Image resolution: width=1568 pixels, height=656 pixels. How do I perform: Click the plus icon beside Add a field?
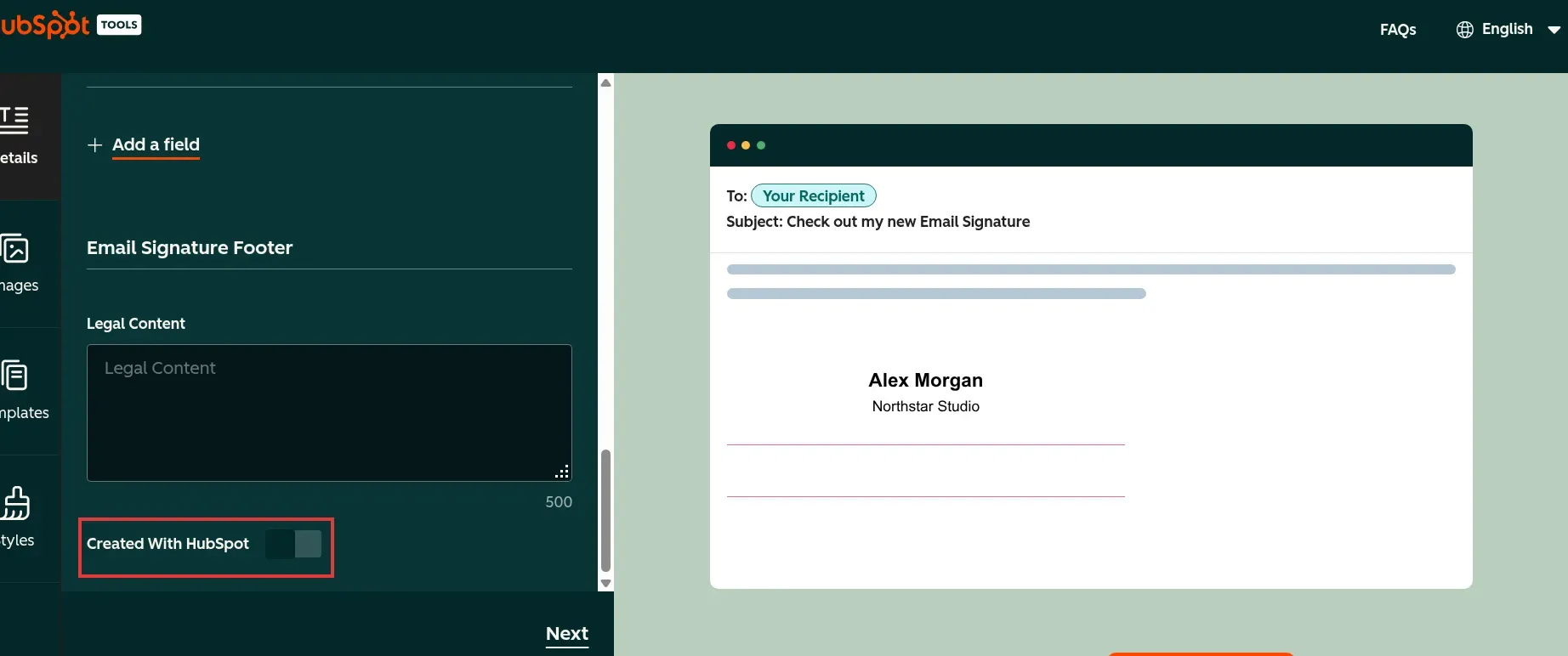[95, 145]
